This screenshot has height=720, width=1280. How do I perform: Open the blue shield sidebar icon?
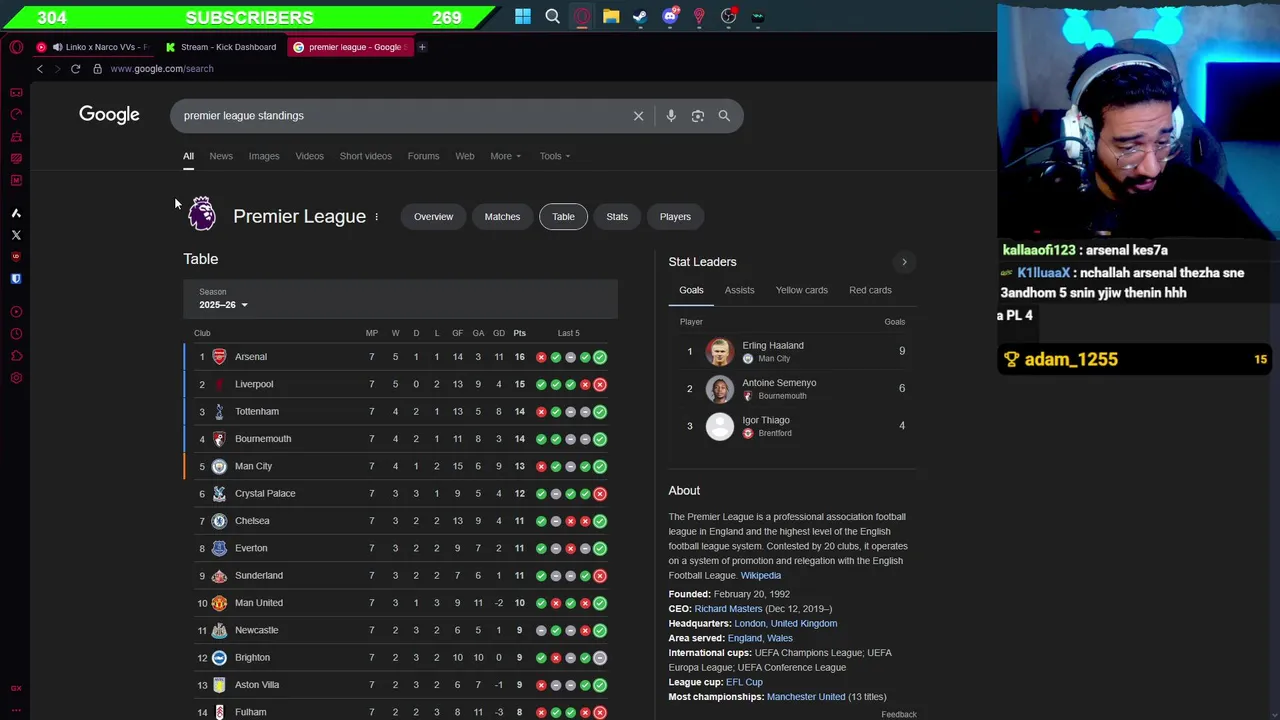16,279
